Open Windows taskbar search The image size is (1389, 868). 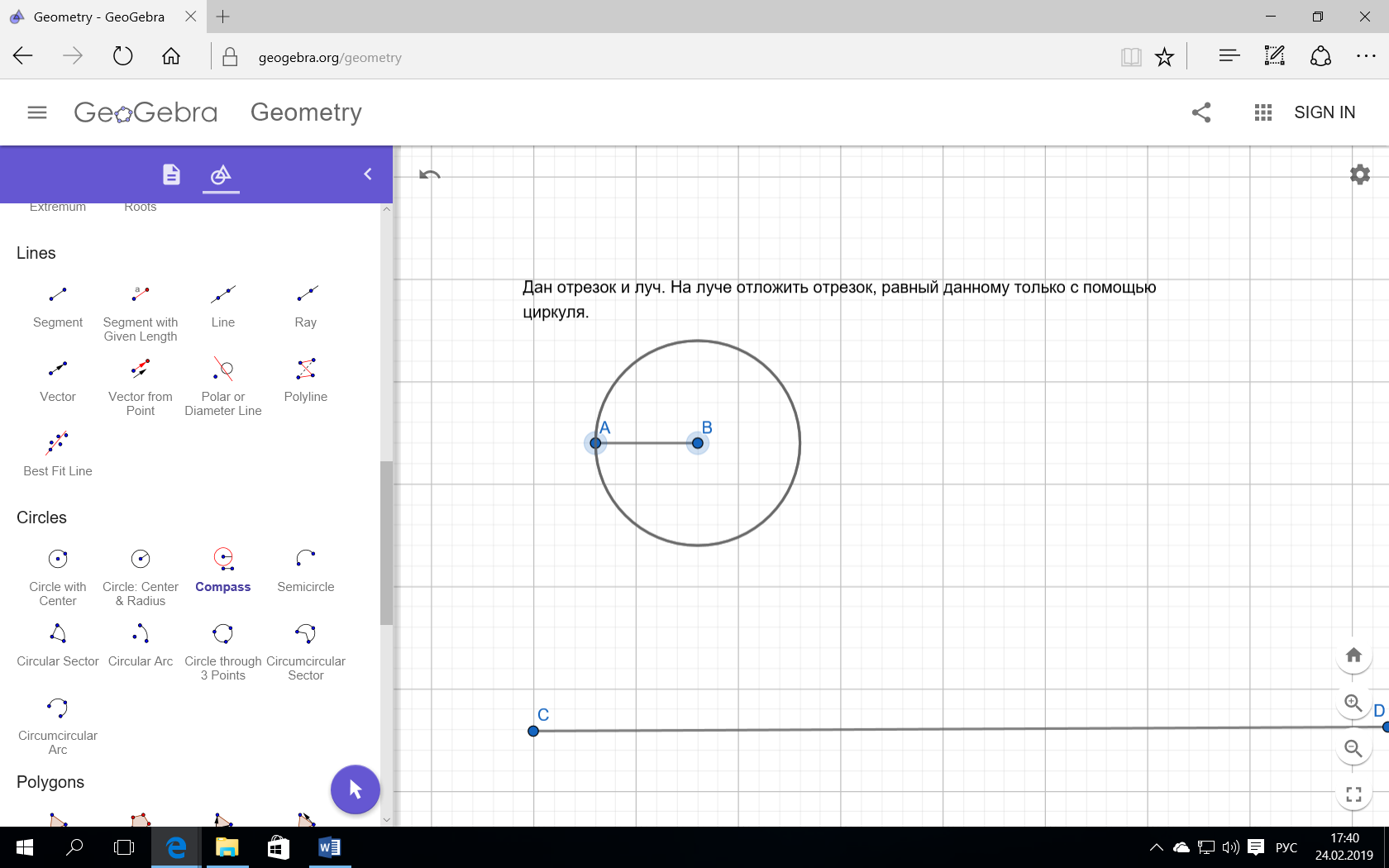pos(74,847)
